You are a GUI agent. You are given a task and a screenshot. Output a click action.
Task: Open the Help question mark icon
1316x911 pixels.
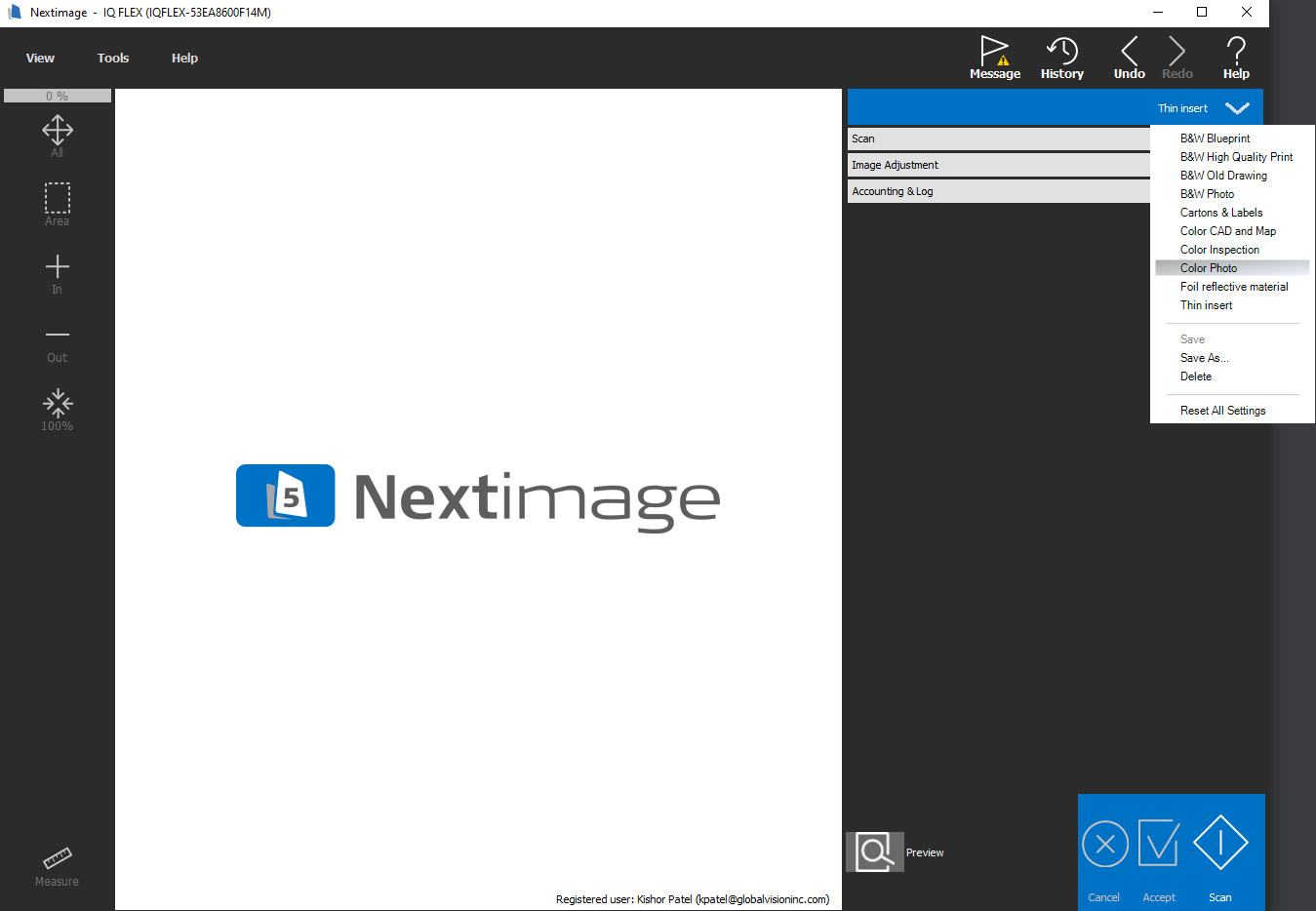[x=1235, y=58]
